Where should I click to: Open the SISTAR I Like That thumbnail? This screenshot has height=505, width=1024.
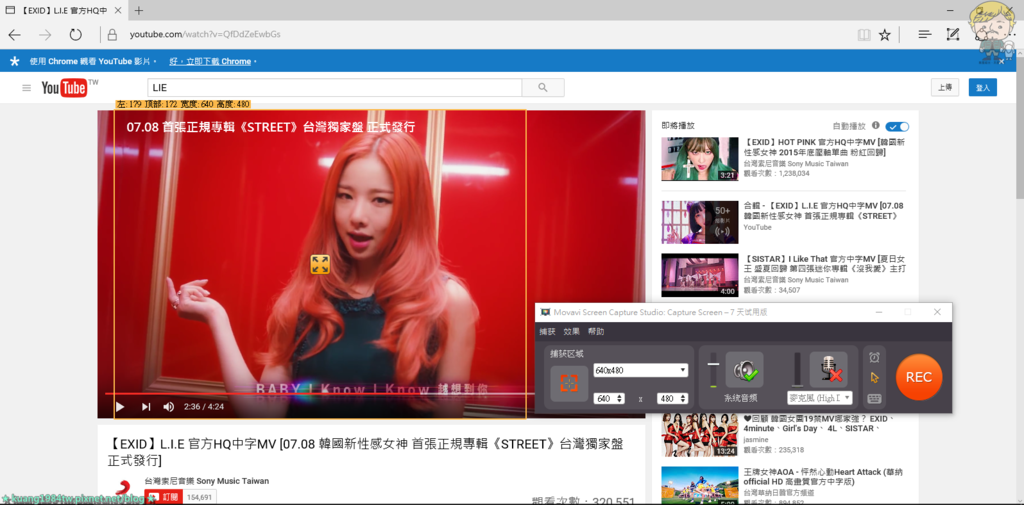[699, 275]
